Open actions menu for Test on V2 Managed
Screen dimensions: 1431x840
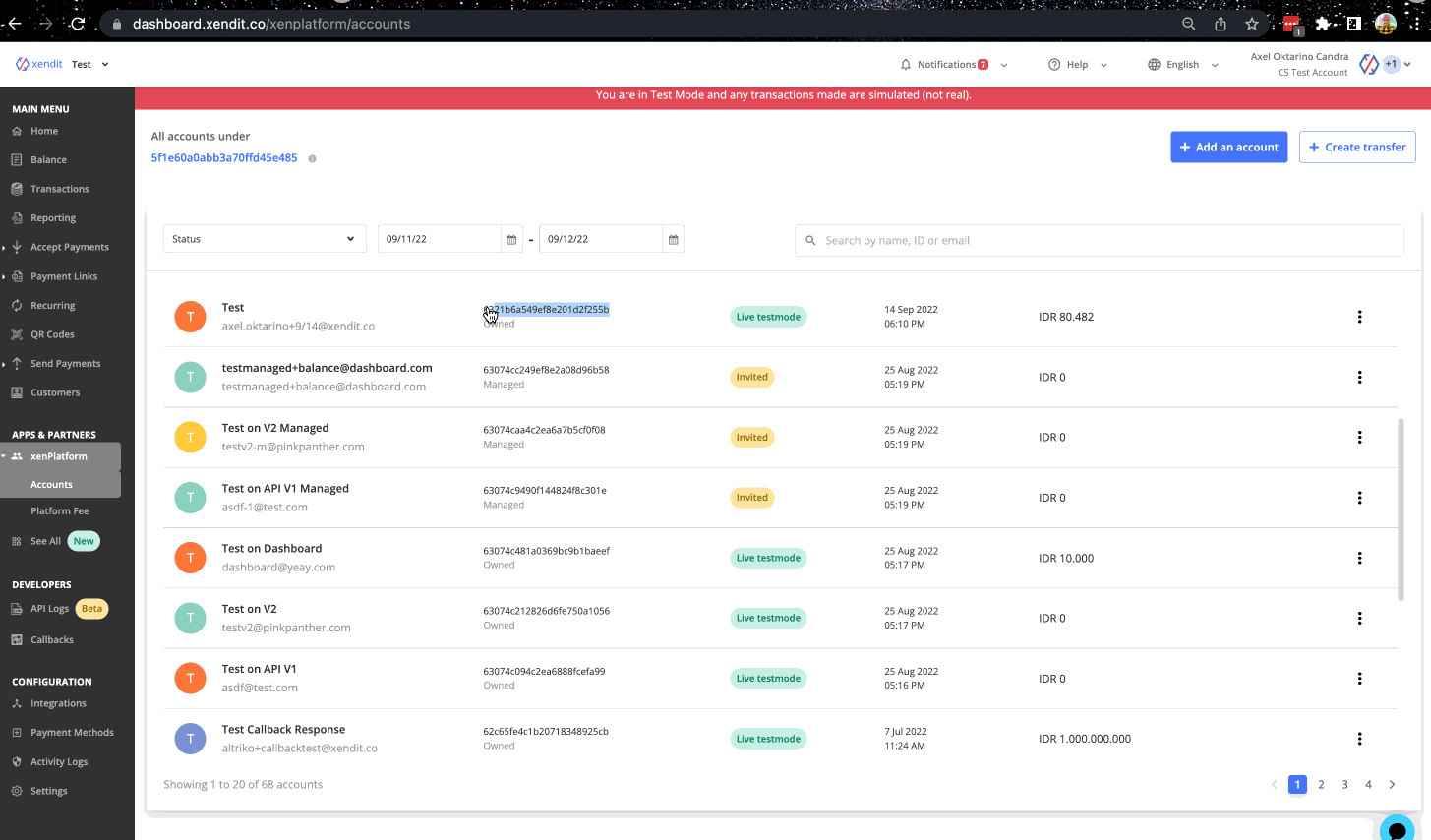1360,437
